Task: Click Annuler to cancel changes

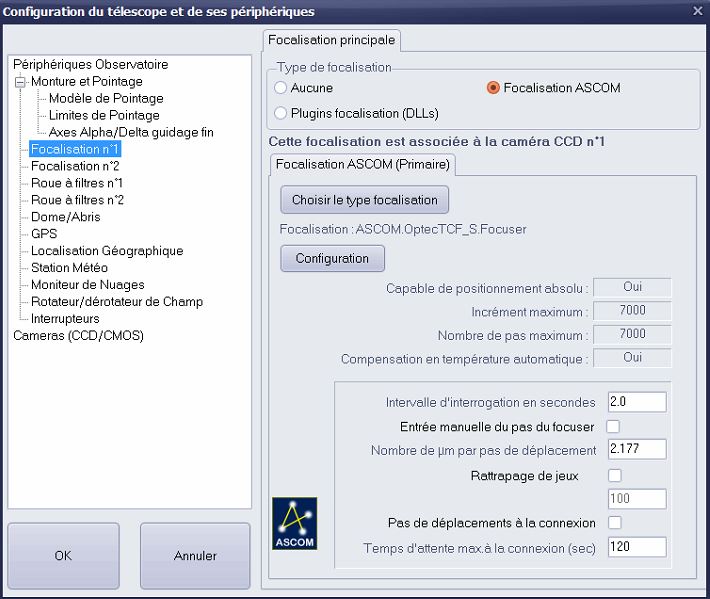Action: pyautogui.click(x=195, y=555)
